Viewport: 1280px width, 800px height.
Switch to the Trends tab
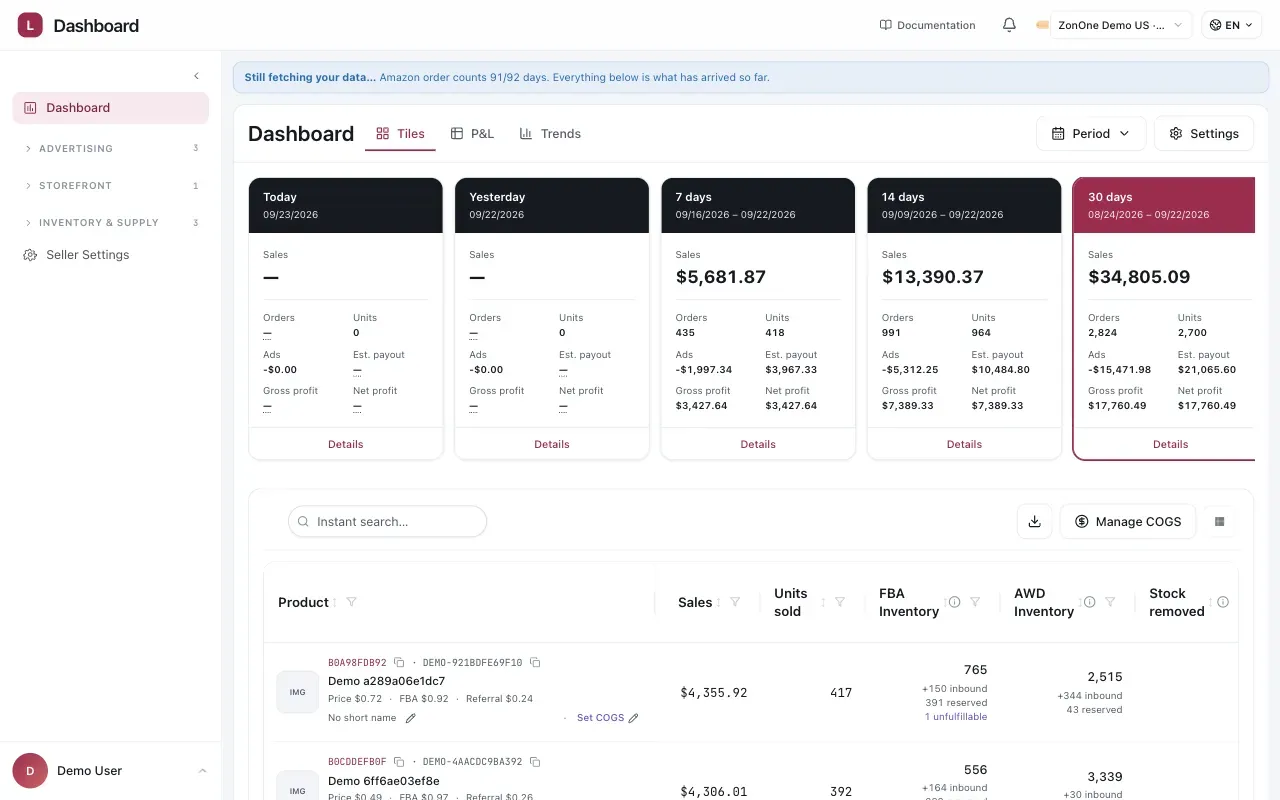tap(550, 134)
